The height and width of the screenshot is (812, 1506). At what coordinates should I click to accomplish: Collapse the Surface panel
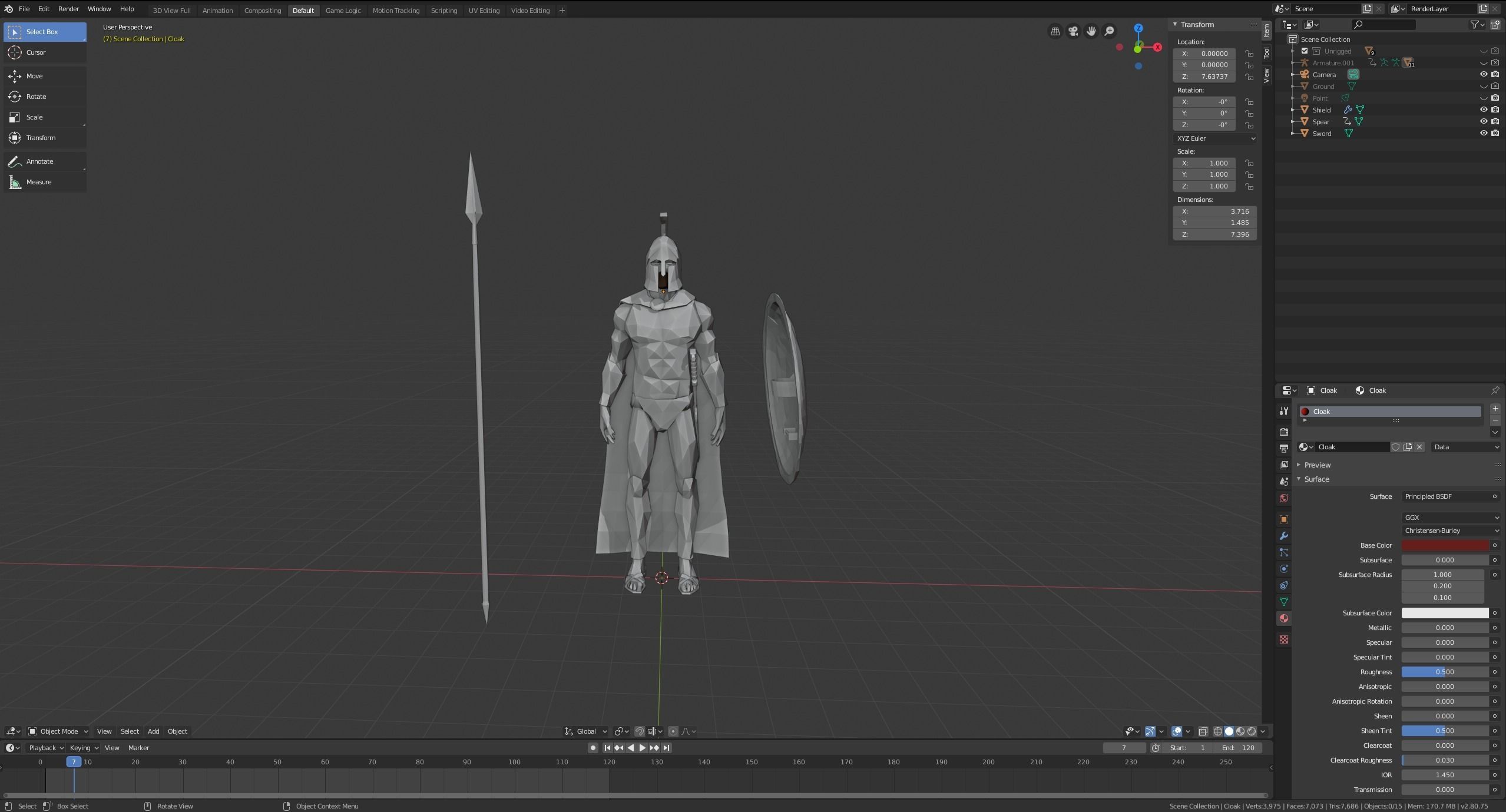(x=1316, y=479)
